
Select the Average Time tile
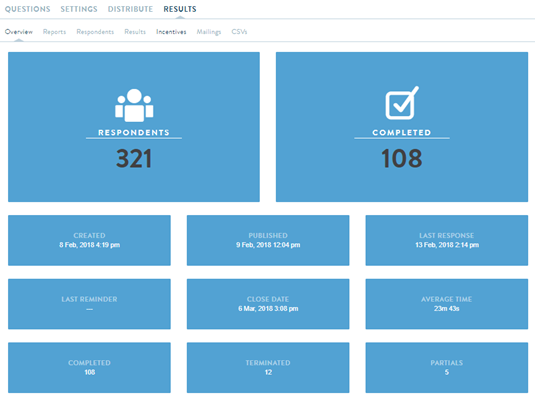(x=447, y=304)
